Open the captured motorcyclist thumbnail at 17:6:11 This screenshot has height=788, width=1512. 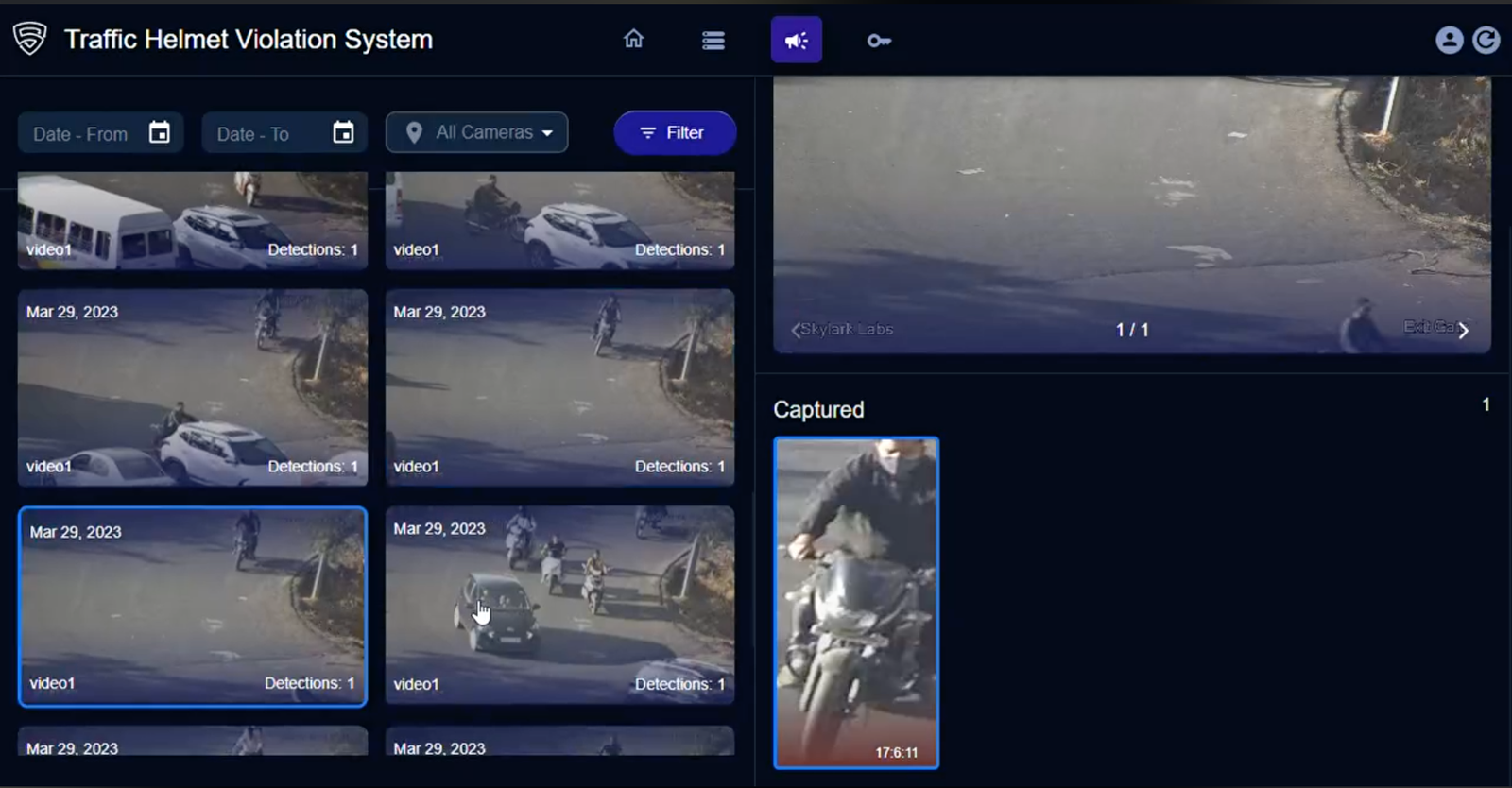[x=856, y=602]
